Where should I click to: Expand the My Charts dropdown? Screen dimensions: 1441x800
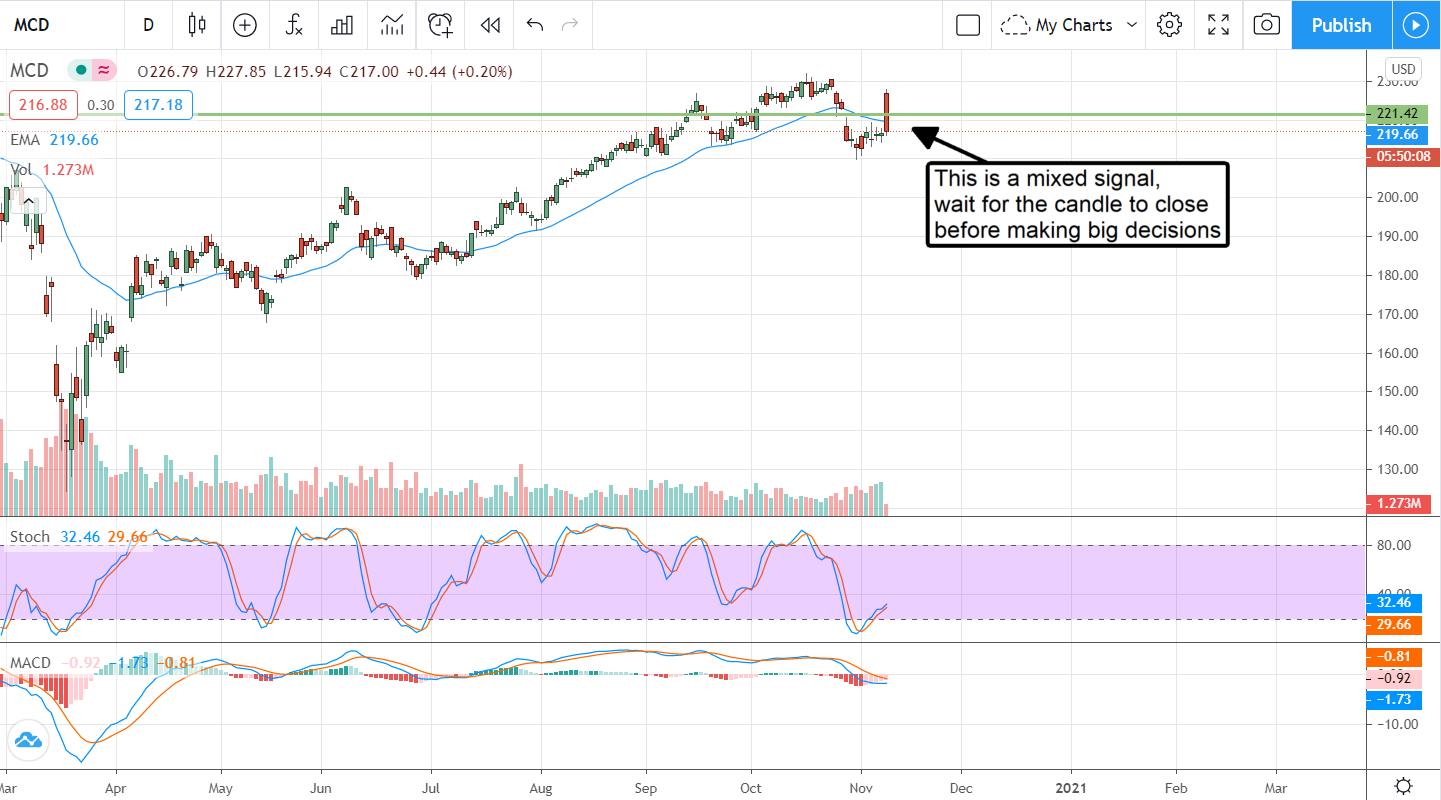(x=1071, y=25)
